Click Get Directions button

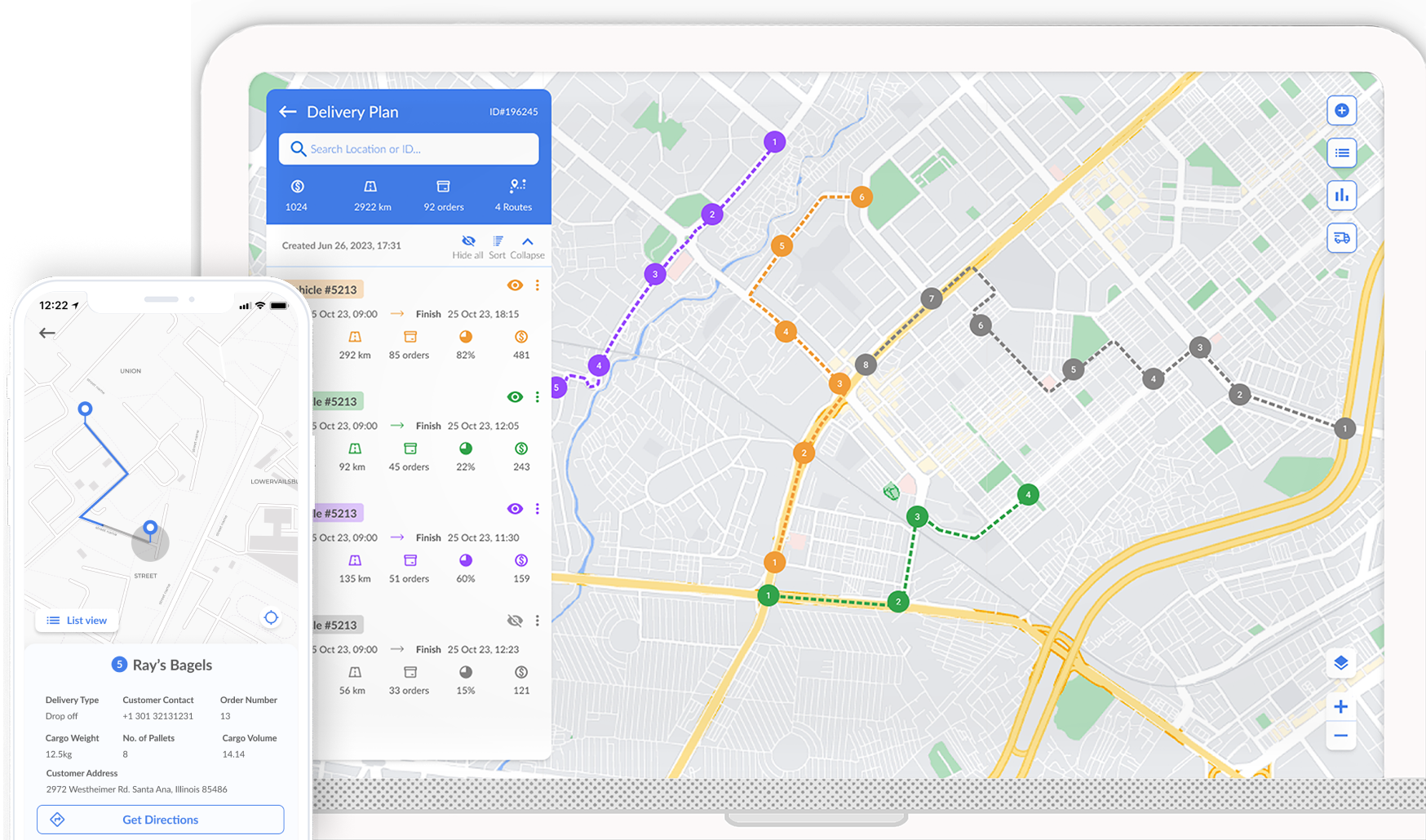(161, 820)
